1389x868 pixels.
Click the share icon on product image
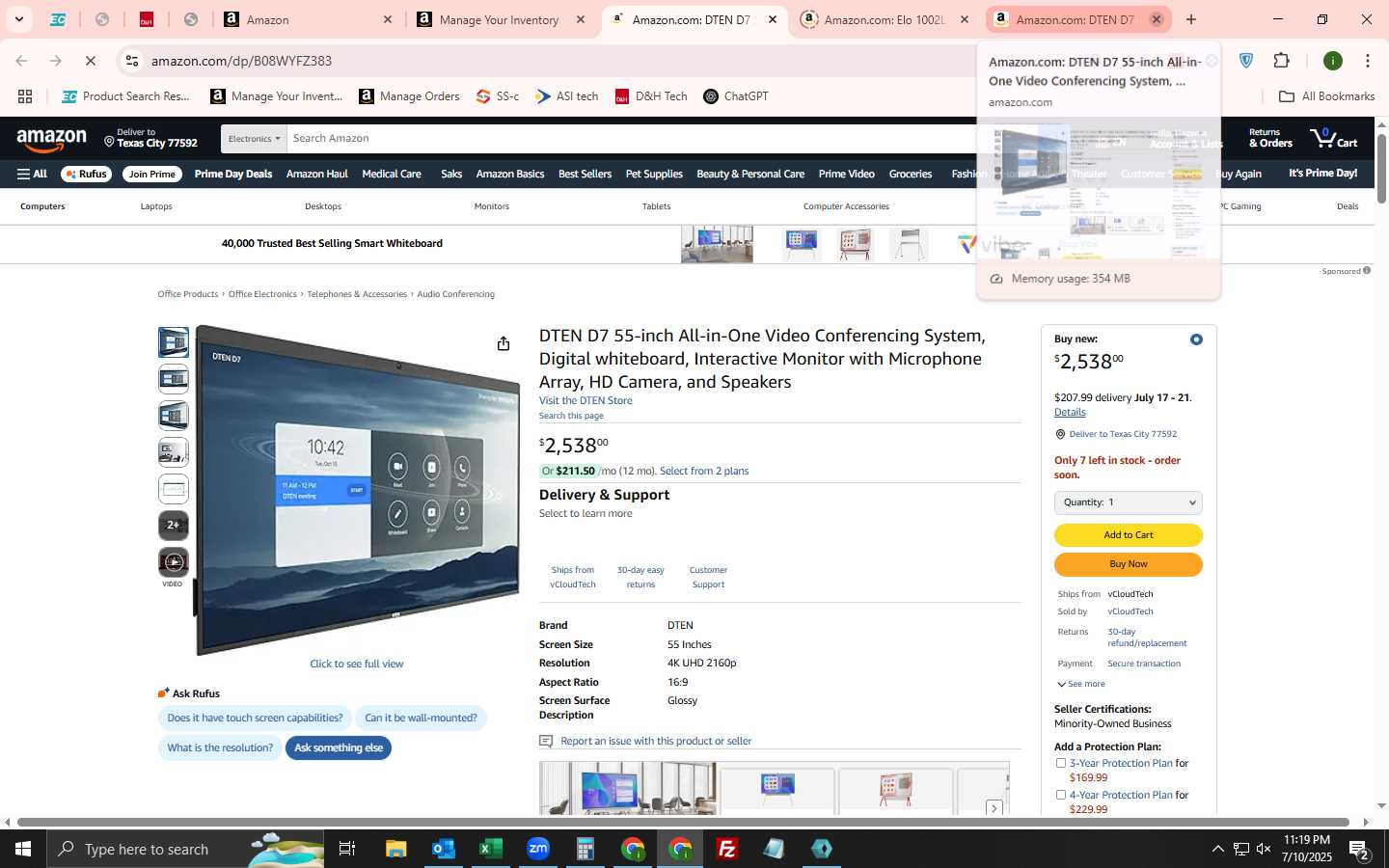pyautogui.click(x=503, y=343)
